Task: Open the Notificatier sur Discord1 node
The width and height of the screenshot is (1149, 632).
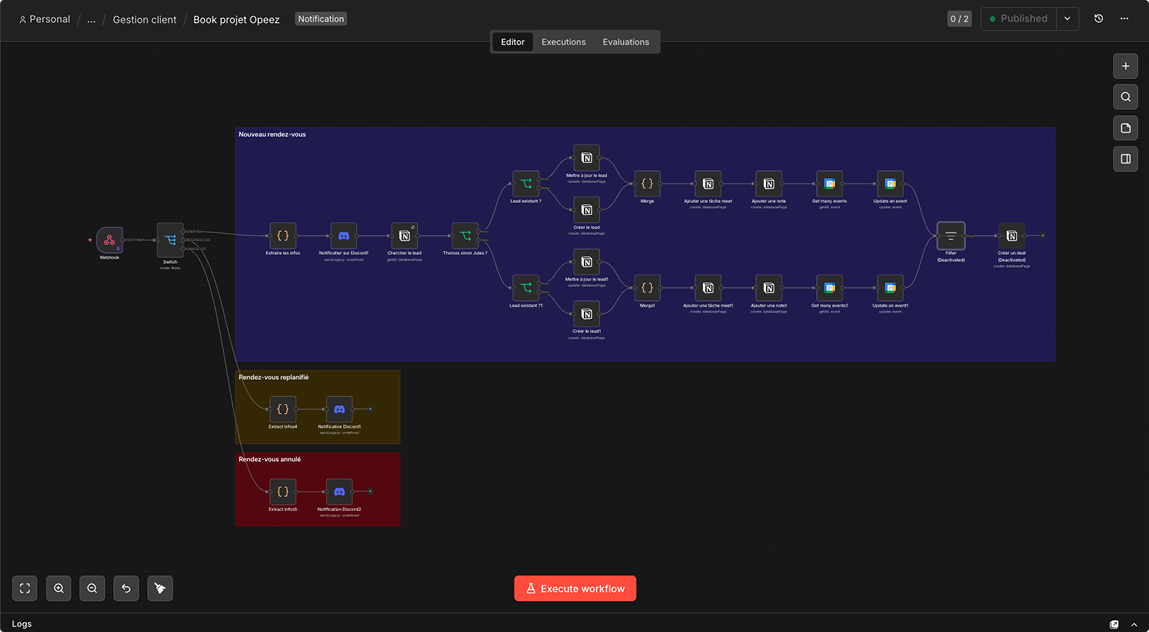Action: [344, 236]
